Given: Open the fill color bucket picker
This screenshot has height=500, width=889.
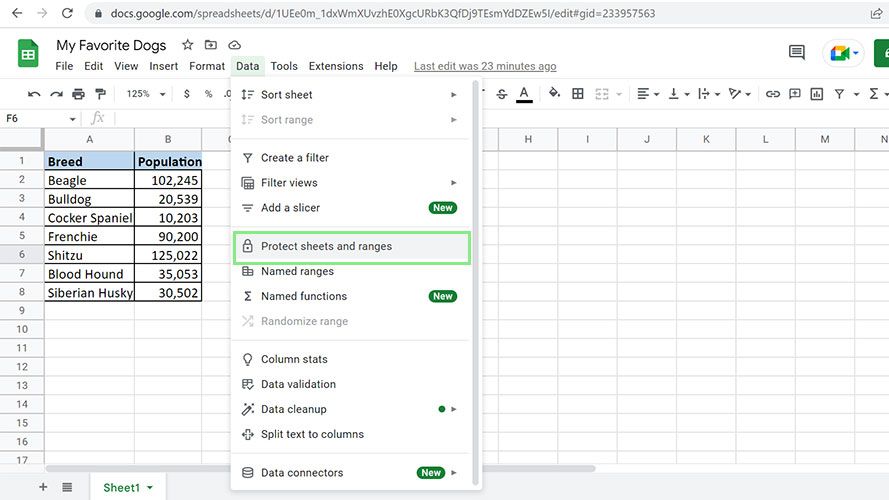Looking at the screenshot, I should tap(555, 94).
